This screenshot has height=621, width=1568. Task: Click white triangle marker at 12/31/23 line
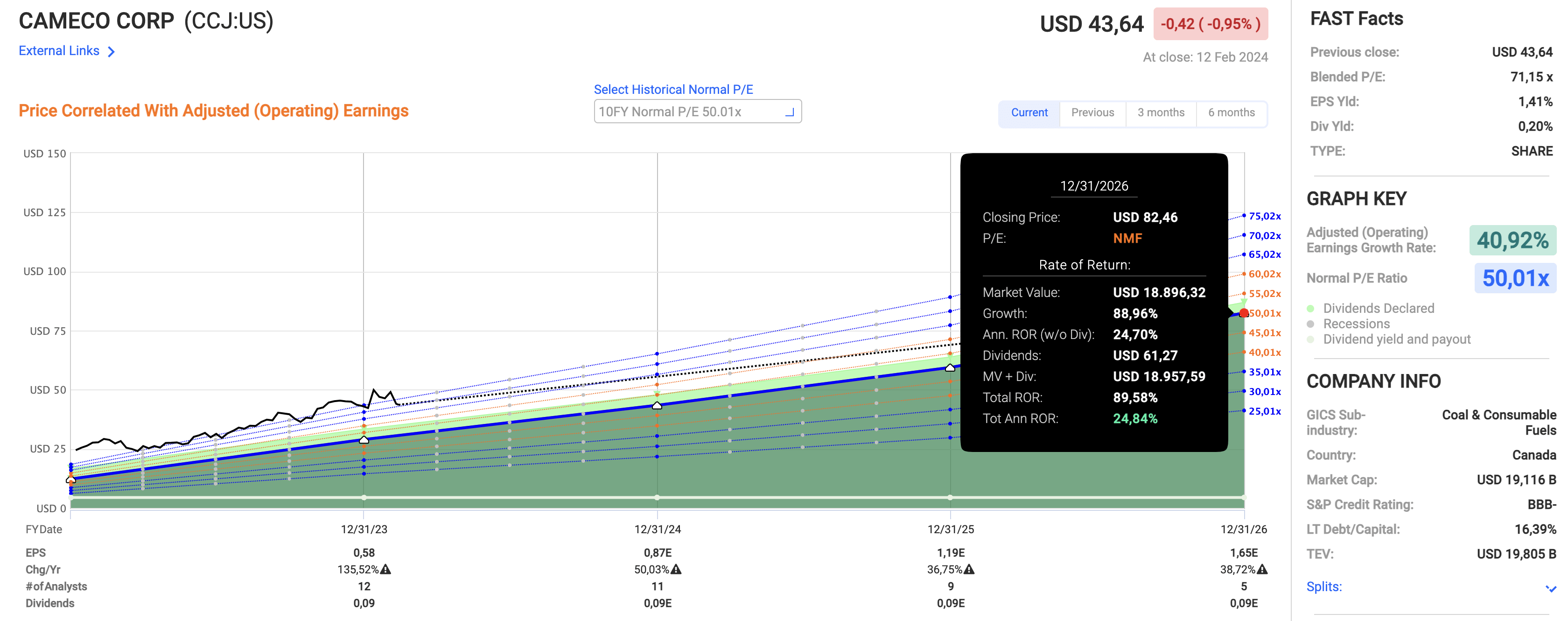click(x=364, y=439)
